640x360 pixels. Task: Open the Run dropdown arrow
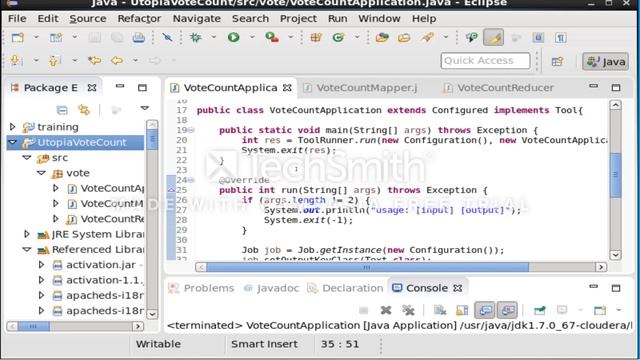tap(252, 38)
